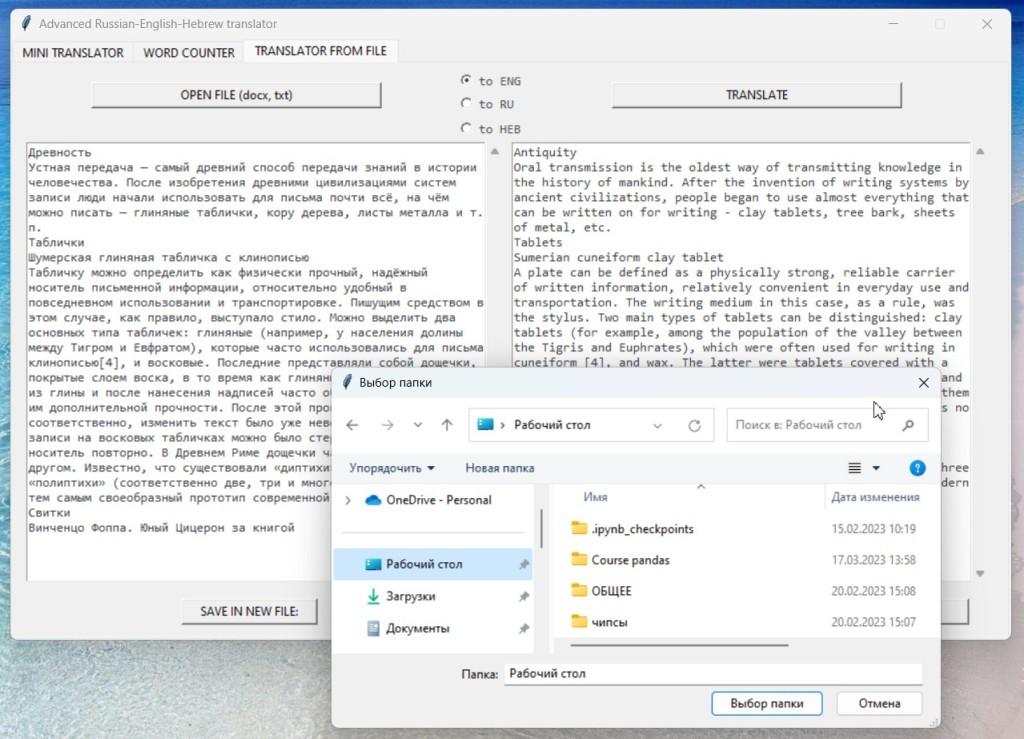Click navigation pane vertical scrollbar
1024x739 pixels.
(x=541, y=529)
